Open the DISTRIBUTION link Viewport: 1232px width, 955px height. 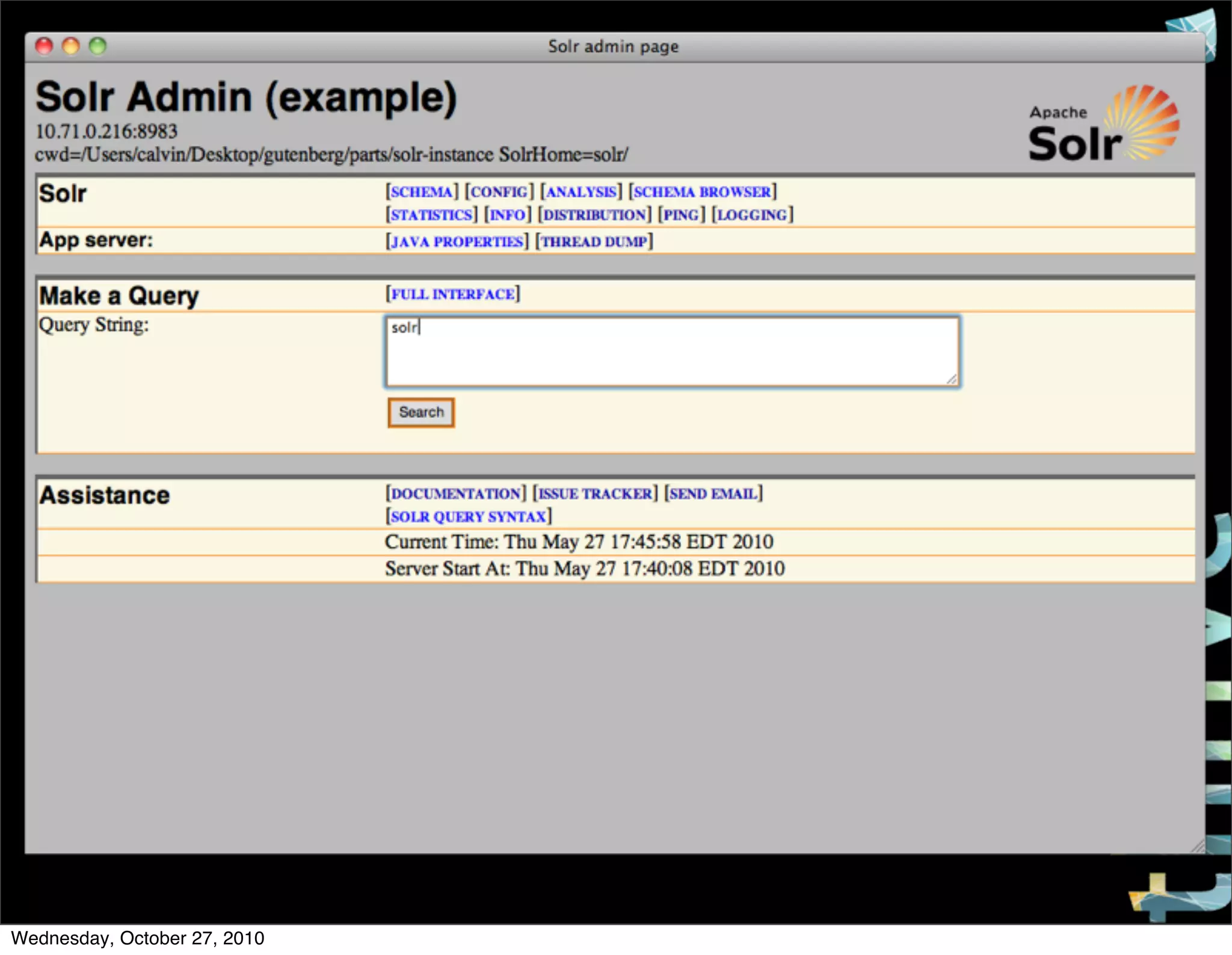[x=594, y=215]
